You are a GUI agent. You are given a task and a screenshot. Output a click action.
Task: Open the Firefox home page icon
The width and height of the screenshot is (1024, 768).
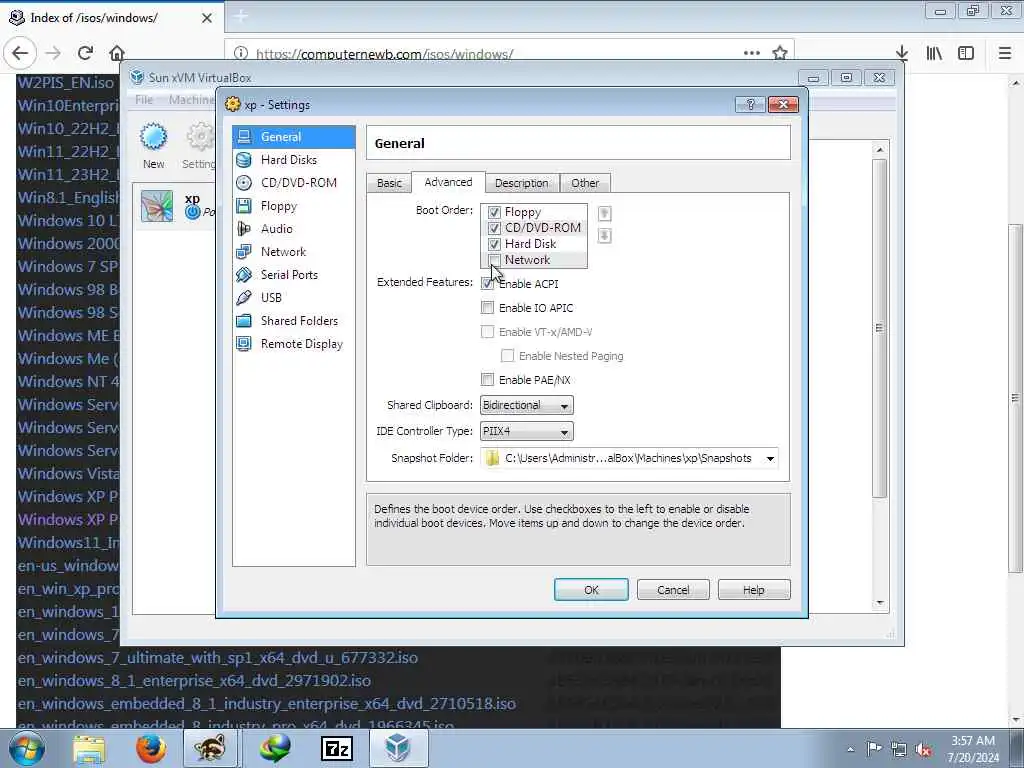pyautogui.click(x=117, y=53)
